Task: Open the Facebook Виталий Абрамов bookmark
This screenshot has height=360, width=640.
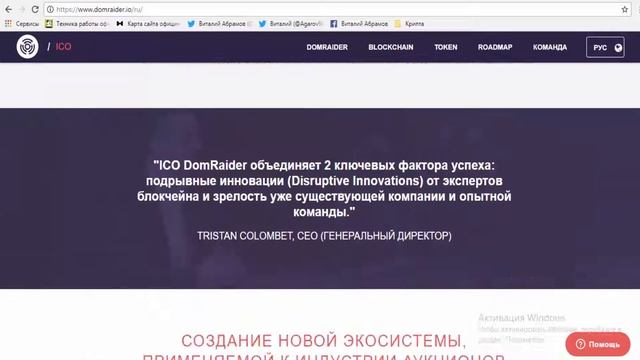Action: click(359, 24)
